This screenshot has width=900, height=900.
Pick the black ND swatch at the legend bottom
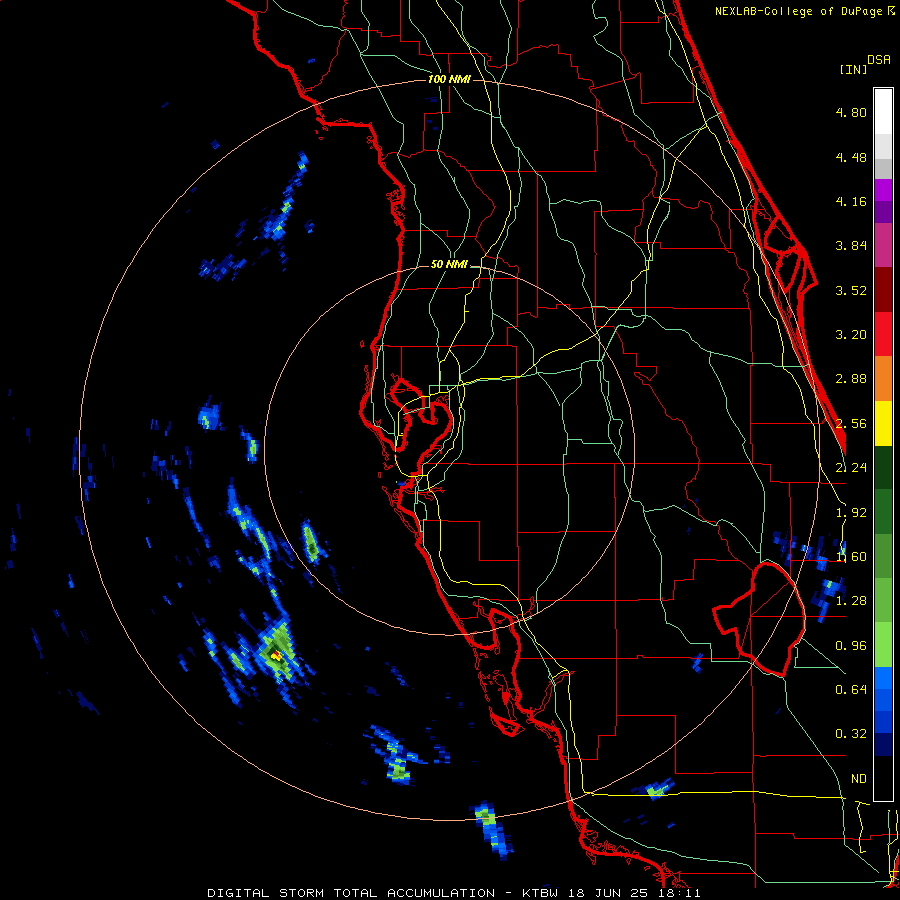coord(883,778)
